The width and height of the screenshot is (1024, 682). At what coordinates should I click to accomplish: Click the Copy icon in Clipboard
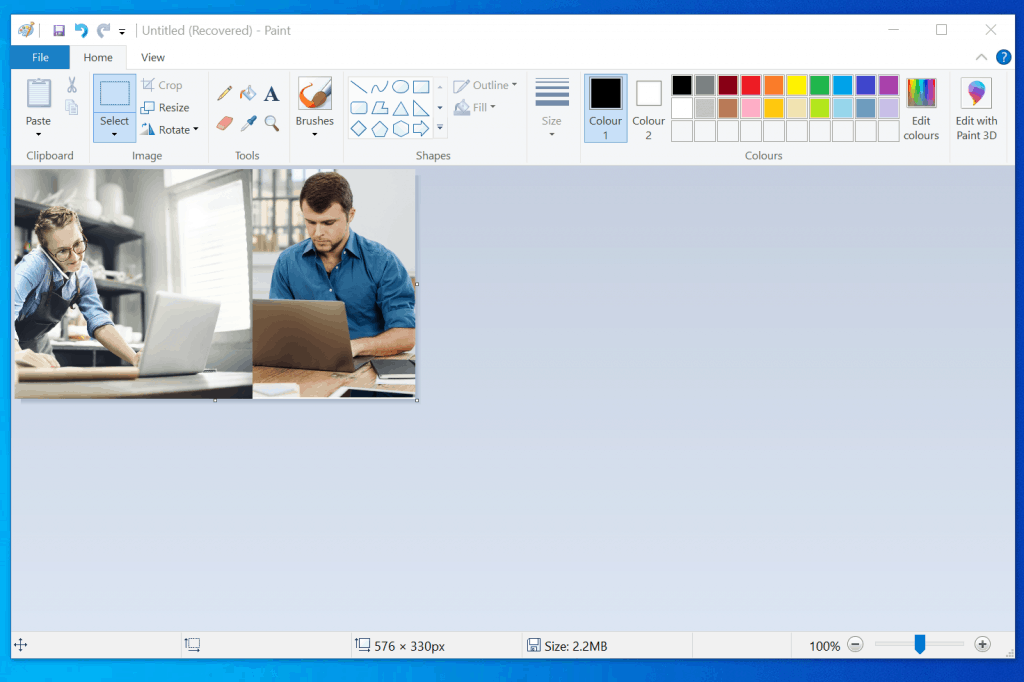coord(72,106)
